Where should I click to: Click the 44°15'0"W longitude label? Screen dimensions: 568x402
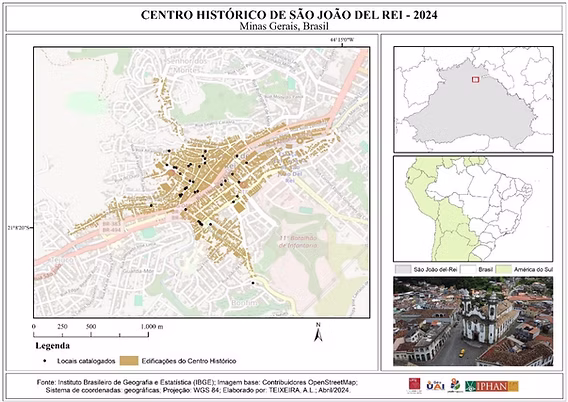click(342, 40)
